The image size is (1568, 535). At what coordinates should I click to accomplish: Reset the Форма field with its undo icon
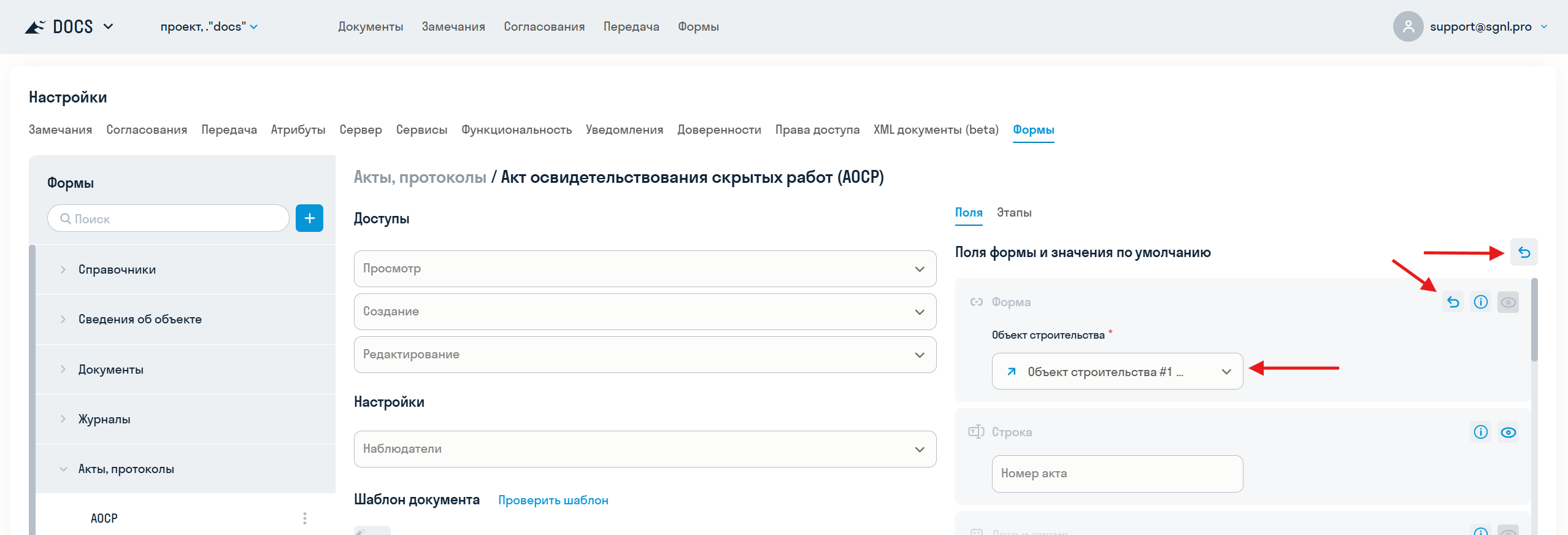(1453, 302)
